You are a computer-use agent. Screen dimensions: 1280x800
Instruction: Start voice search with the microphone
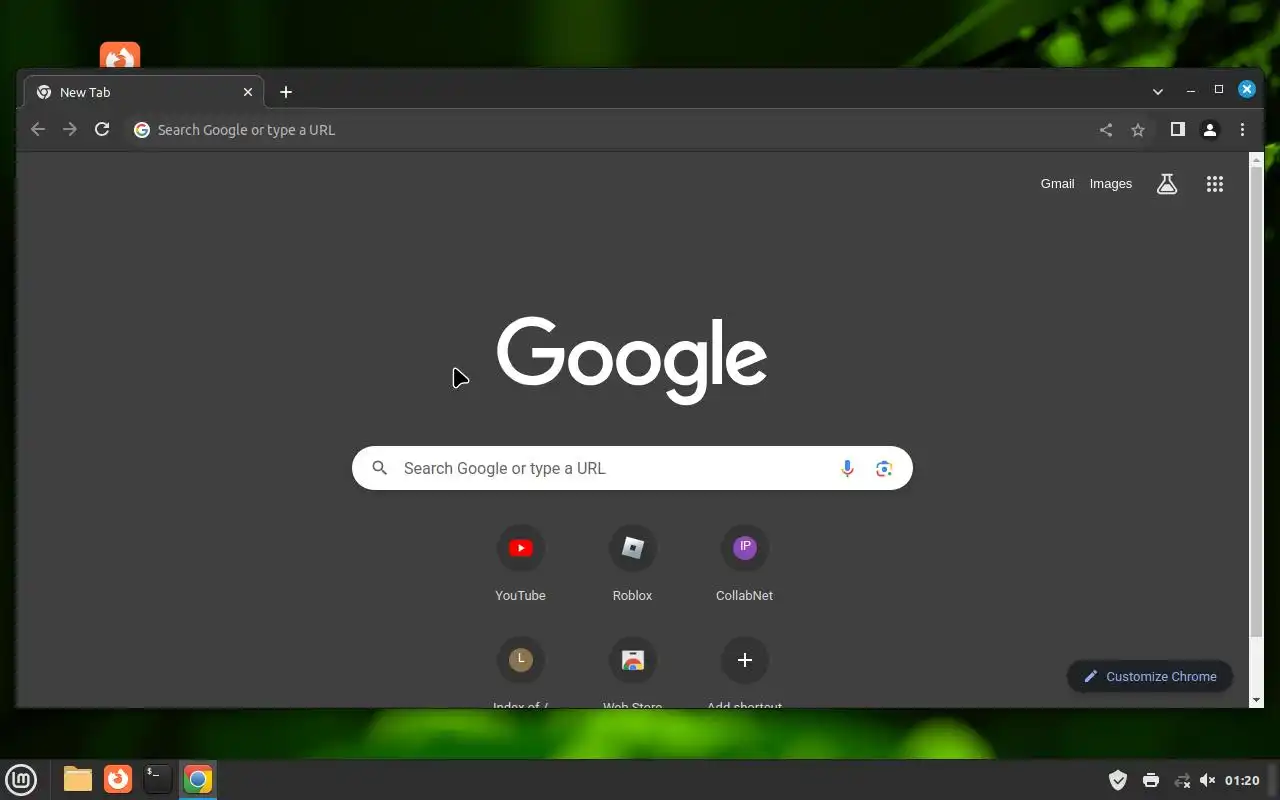[847, 468]
